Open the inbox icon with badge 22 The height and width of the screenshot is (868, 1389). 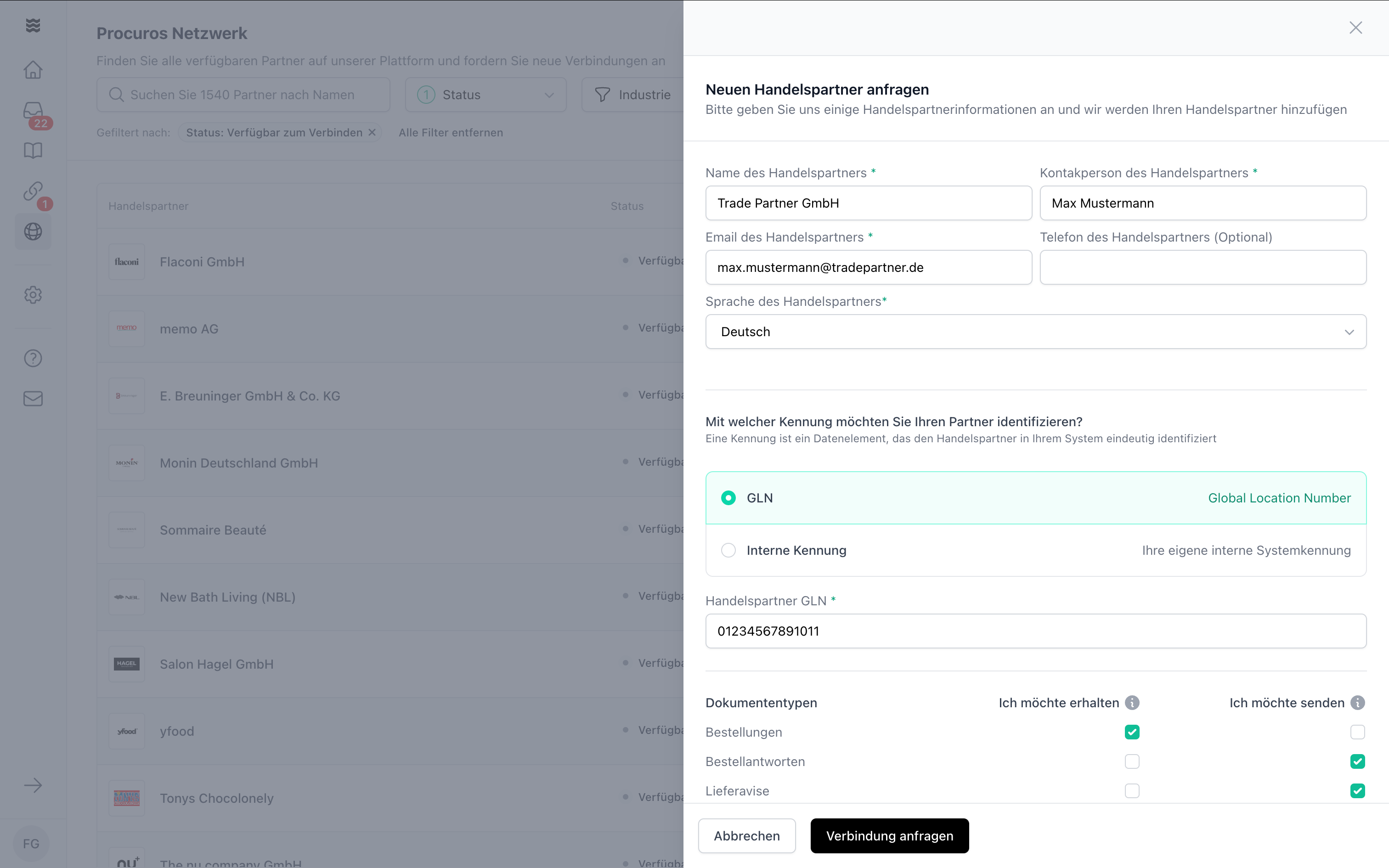click(x=33, y=110)
